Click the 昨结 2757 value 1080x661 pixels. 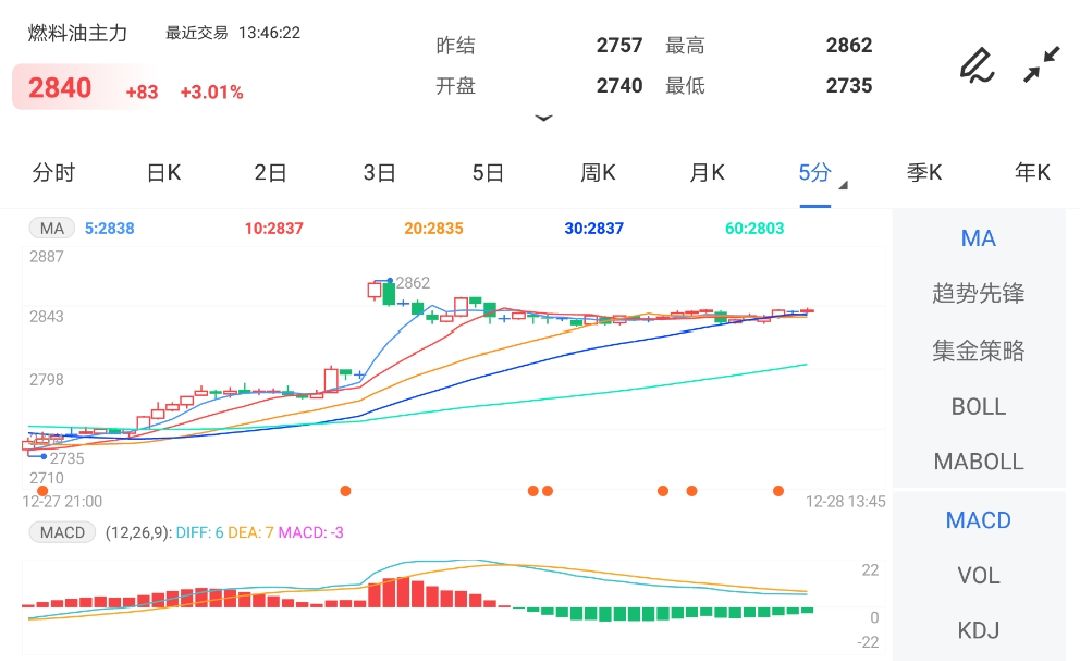[x=619, y=45]
